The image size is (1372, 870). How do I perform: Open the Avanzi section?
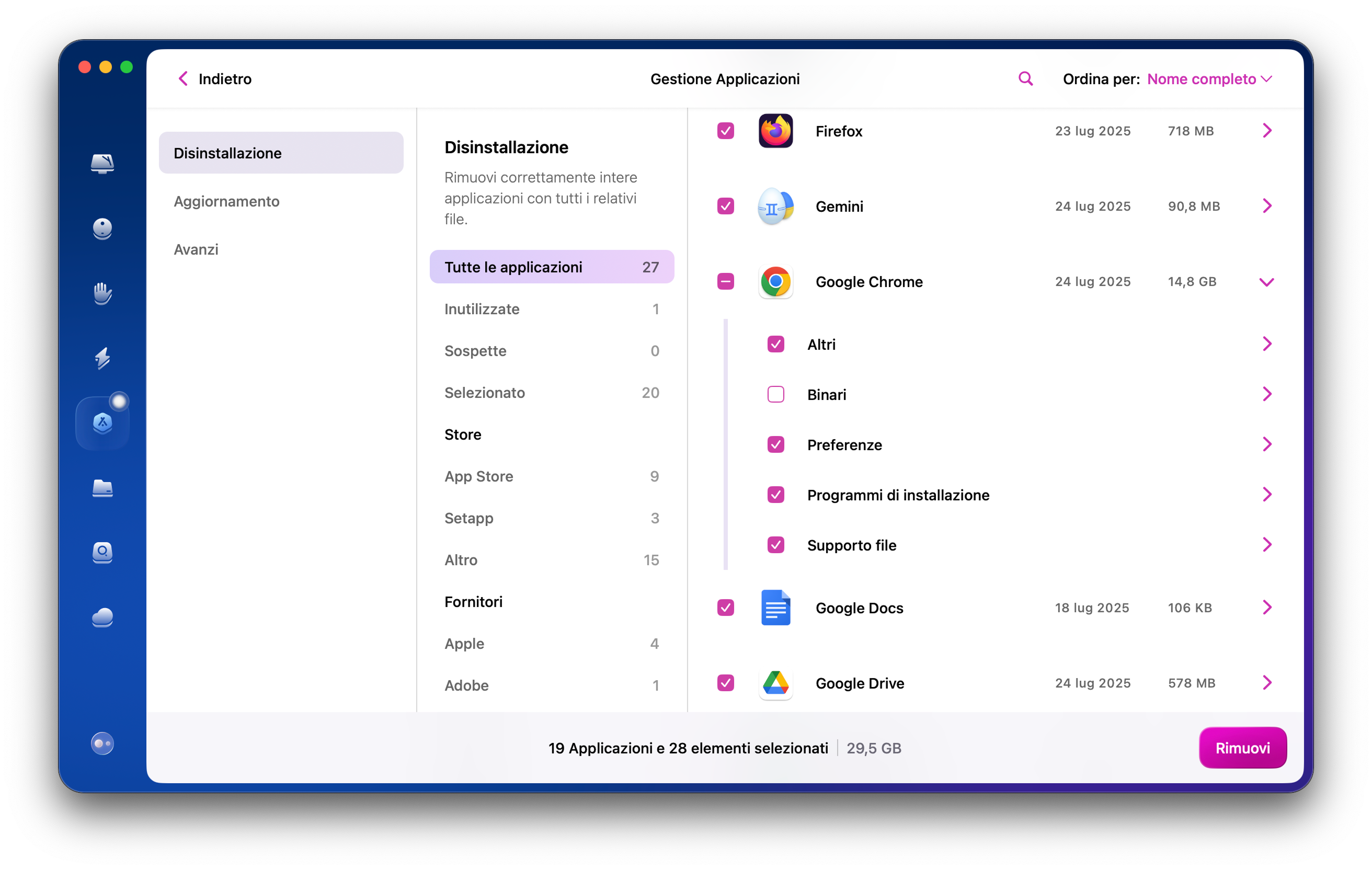pos(196,249)
